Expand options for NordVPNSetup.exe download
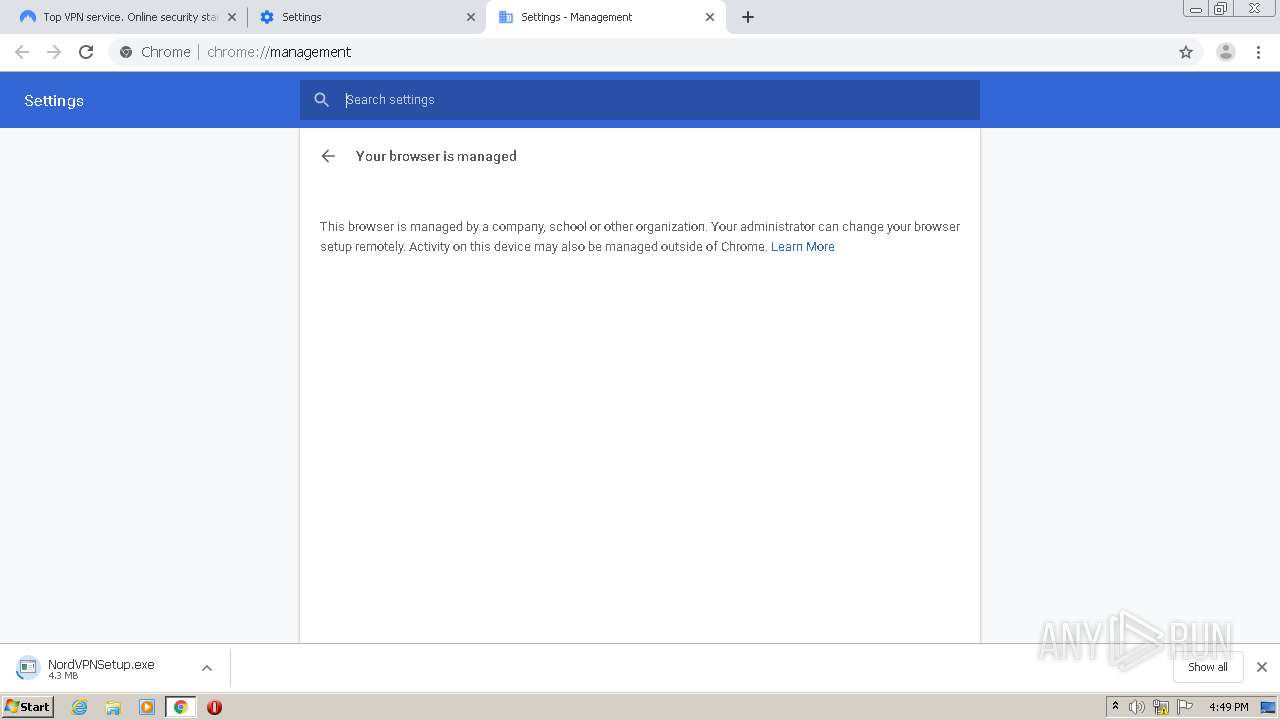Viewport: 1280px width, 720px height. click(207, 668)
